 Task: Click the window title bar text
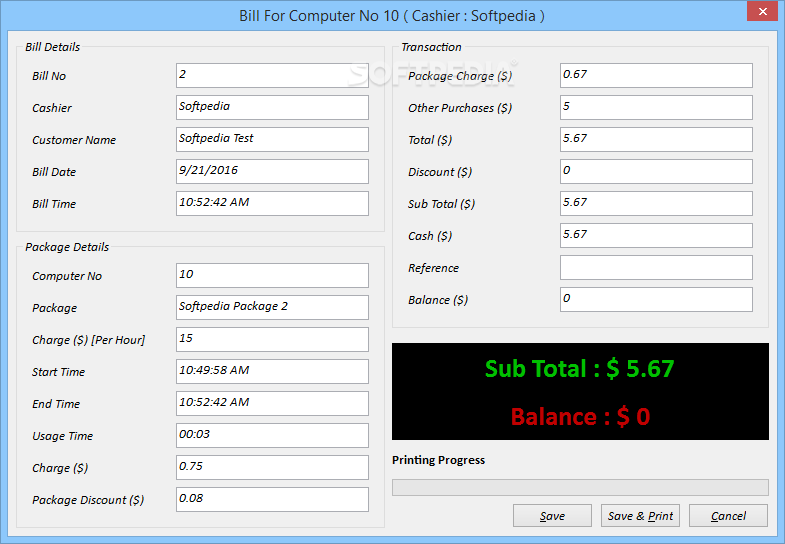point(391,16)
